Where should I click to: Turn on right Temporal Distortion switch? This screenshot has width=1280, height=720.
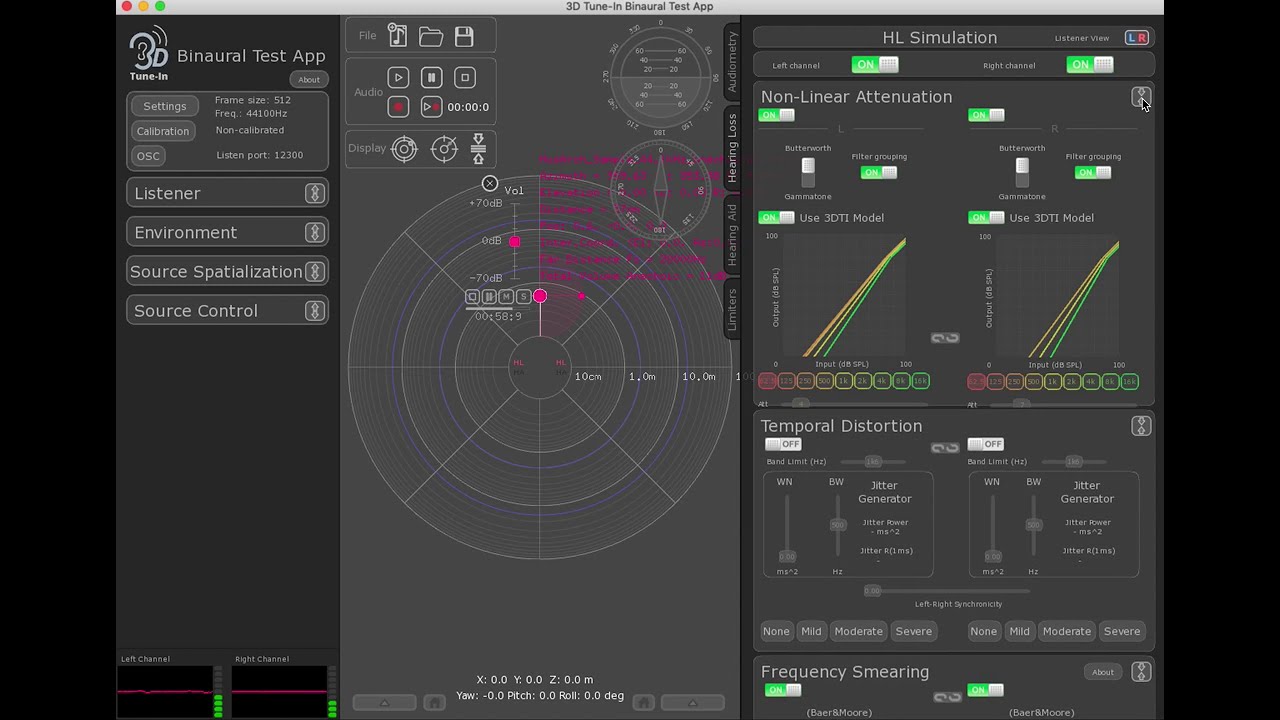click(x=985, y=444)
